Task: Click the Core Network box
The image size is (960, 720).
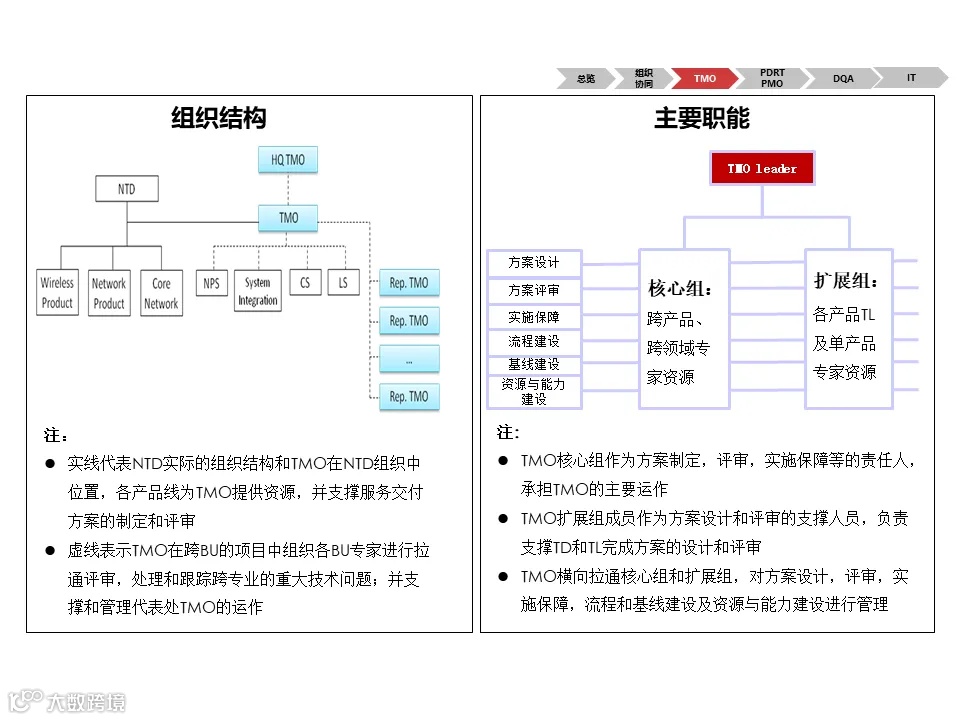Action: tap(160, 293)
